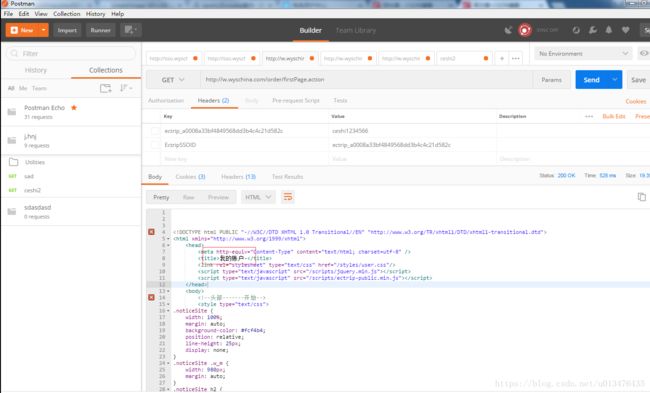Launch the collection Runner
This screenshot has width=650, height=393.
(x=100, y=30)
